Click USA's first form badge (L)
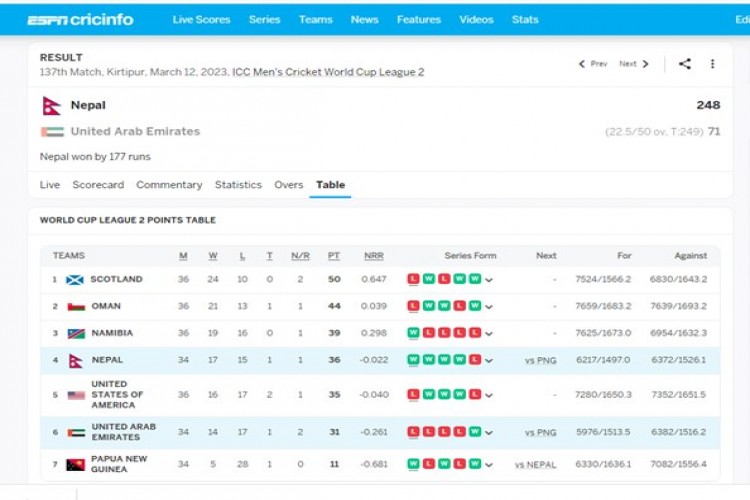750x500 pixels. 413,394
